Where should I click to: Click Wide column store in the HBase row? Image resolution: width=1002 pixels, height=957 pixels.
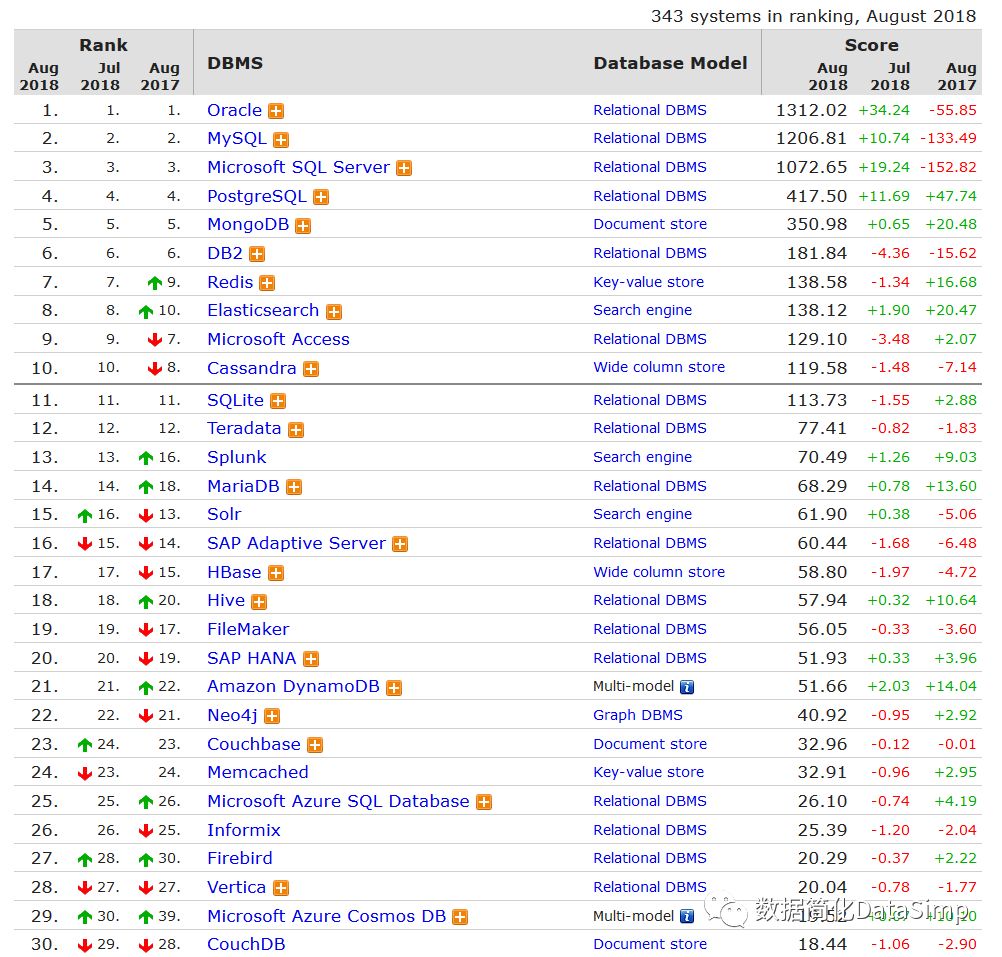pos(659,572)
